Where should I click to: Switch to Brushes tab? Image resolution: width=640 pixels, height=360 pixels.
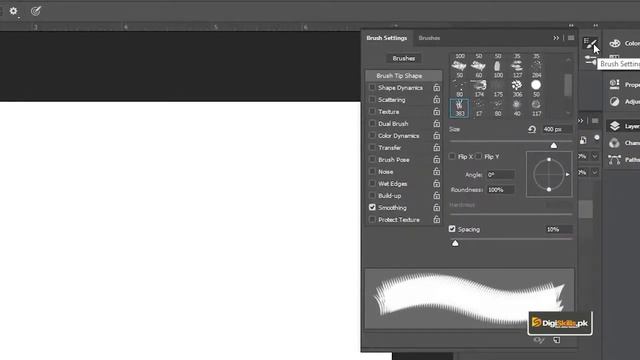pos(429,38)
